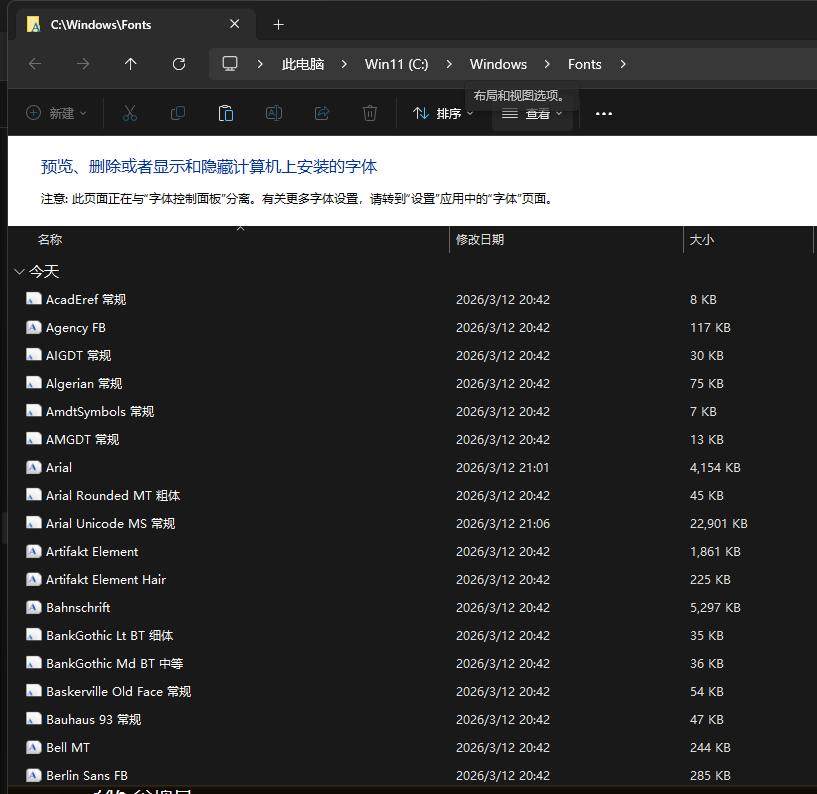Select Arial Rounded MT 粗体 font

click(x=113, y=495)
